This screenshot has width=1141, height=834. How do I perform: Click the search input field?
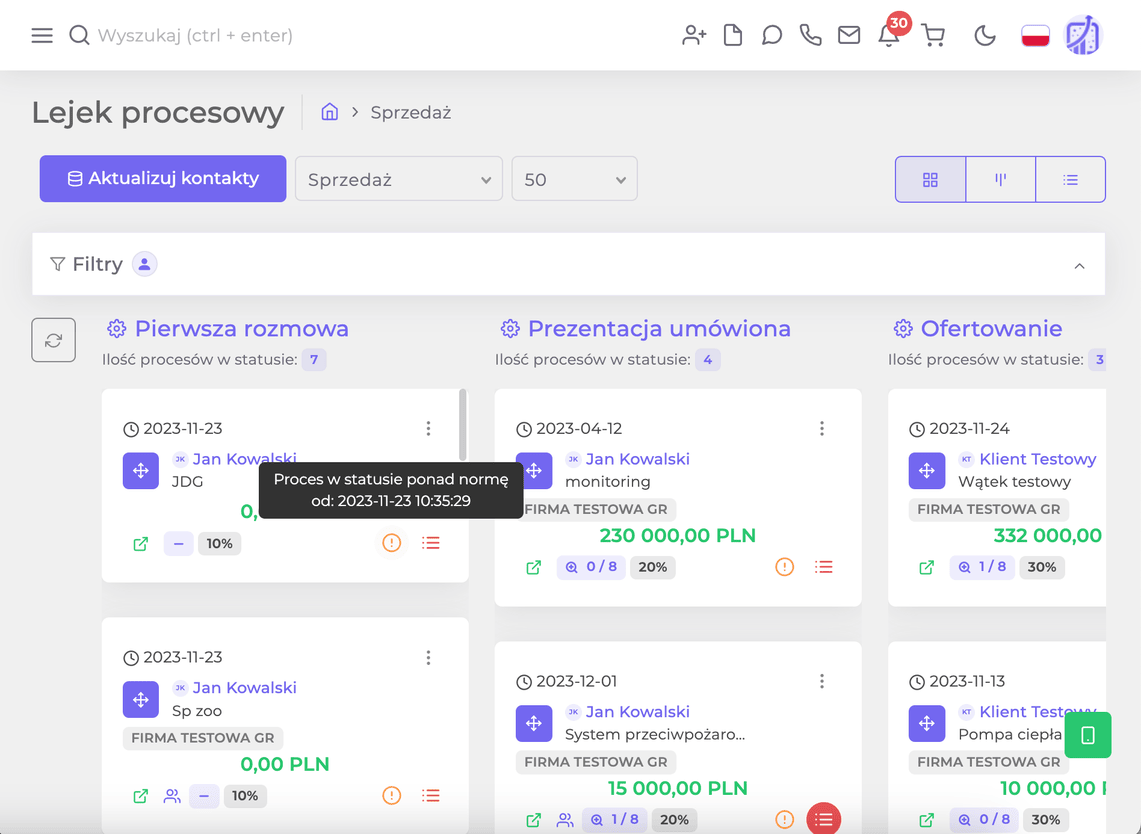(x=195, y=35)
